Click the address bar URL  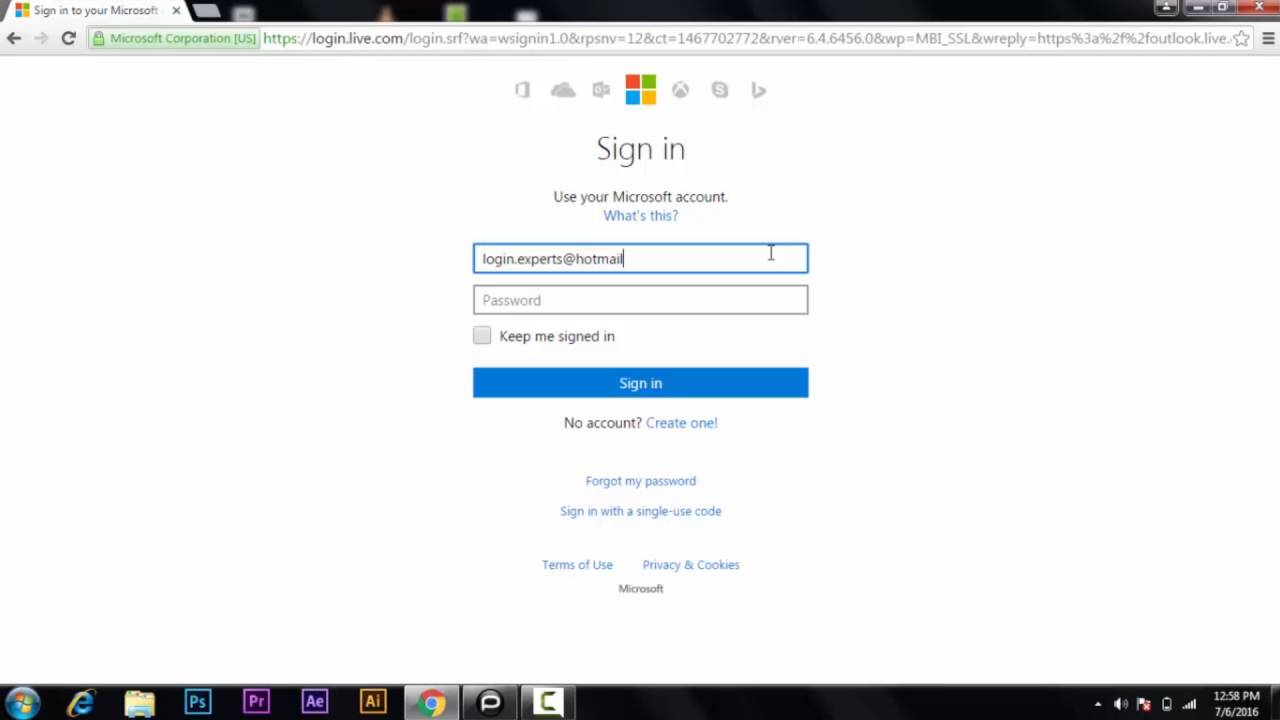[746, 38]
